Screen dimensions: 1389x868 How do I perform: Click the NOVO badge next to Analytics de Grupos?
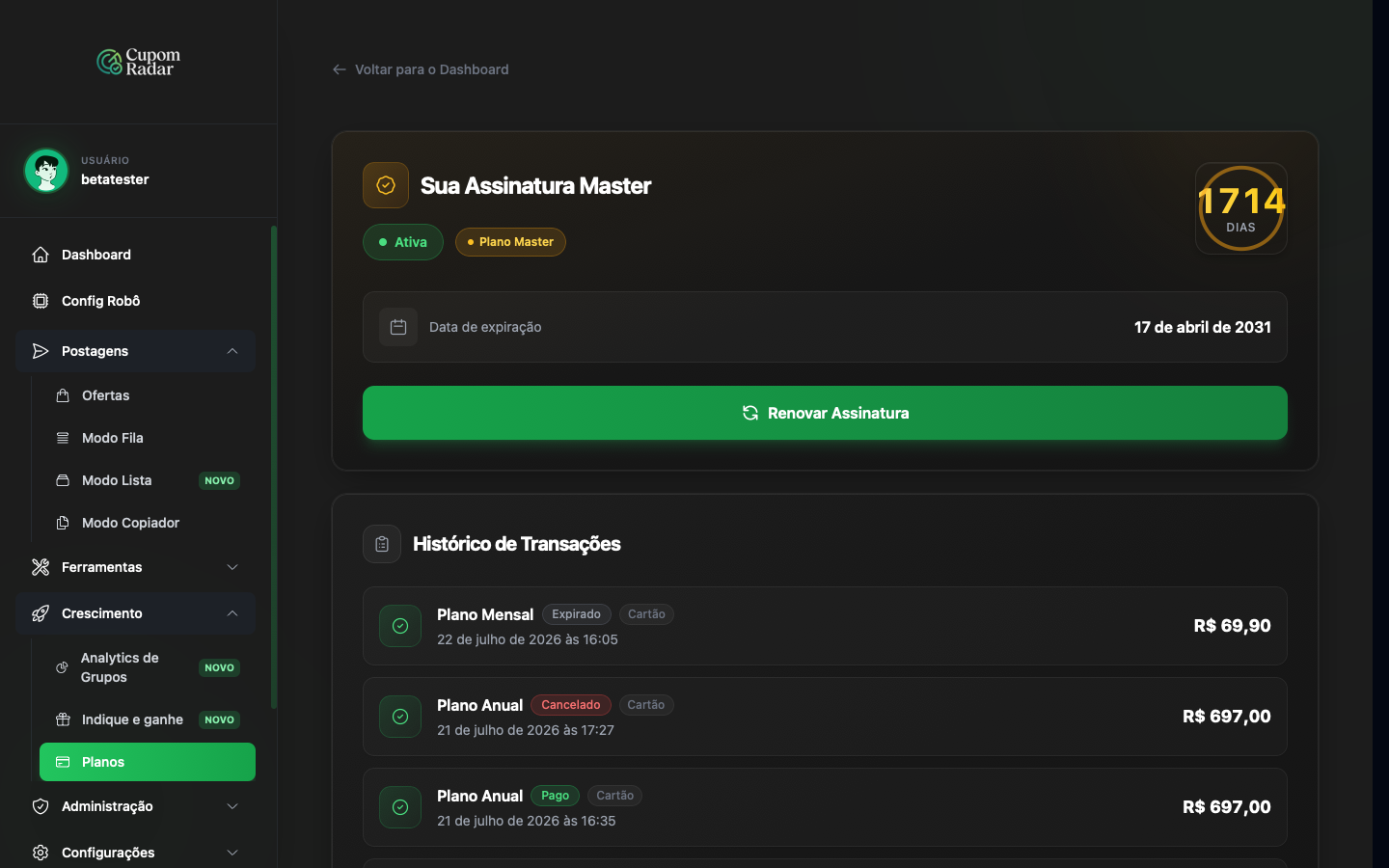tap(219, 667)
